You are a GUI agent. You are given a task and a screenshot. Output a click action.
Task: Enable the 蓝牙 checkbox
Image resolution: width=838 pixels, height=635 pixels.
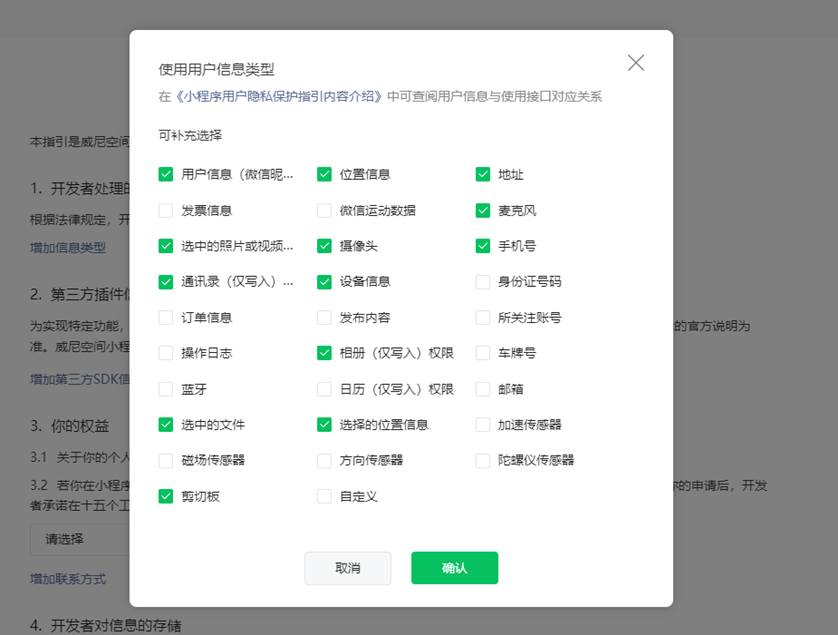pyautogui.click(x=166, y=389)
